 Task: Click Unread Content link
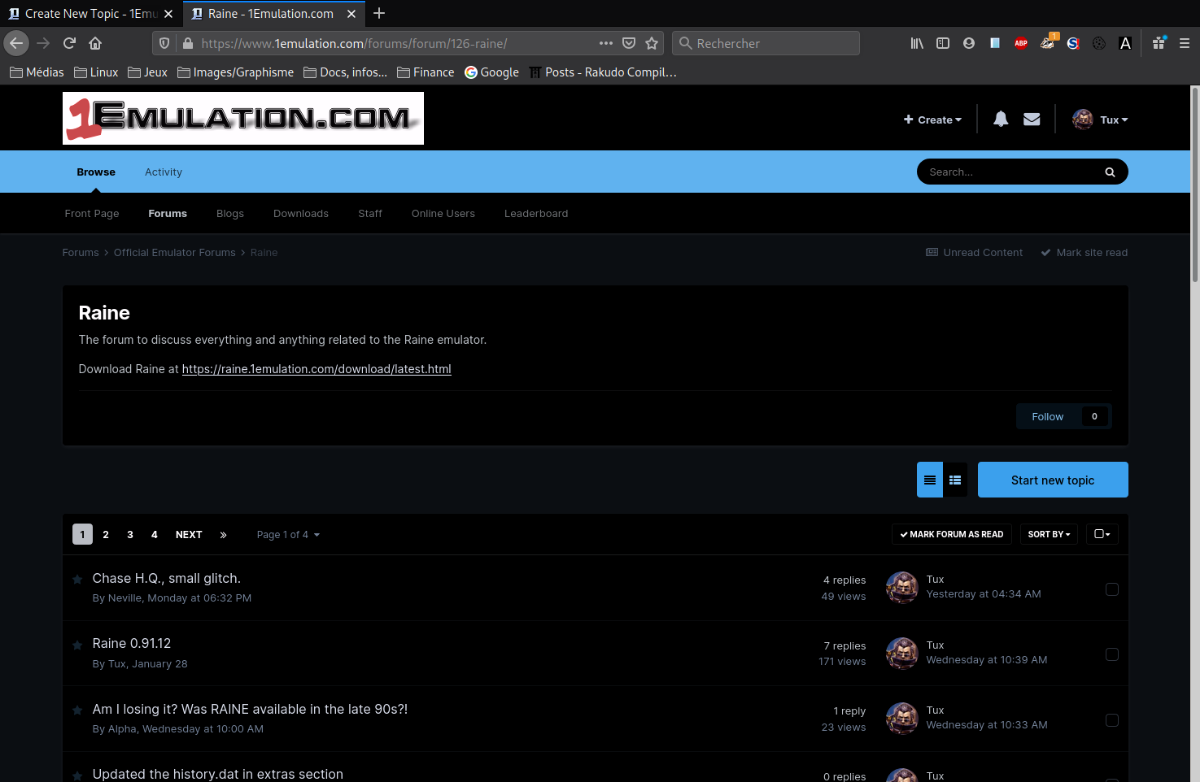974,252
